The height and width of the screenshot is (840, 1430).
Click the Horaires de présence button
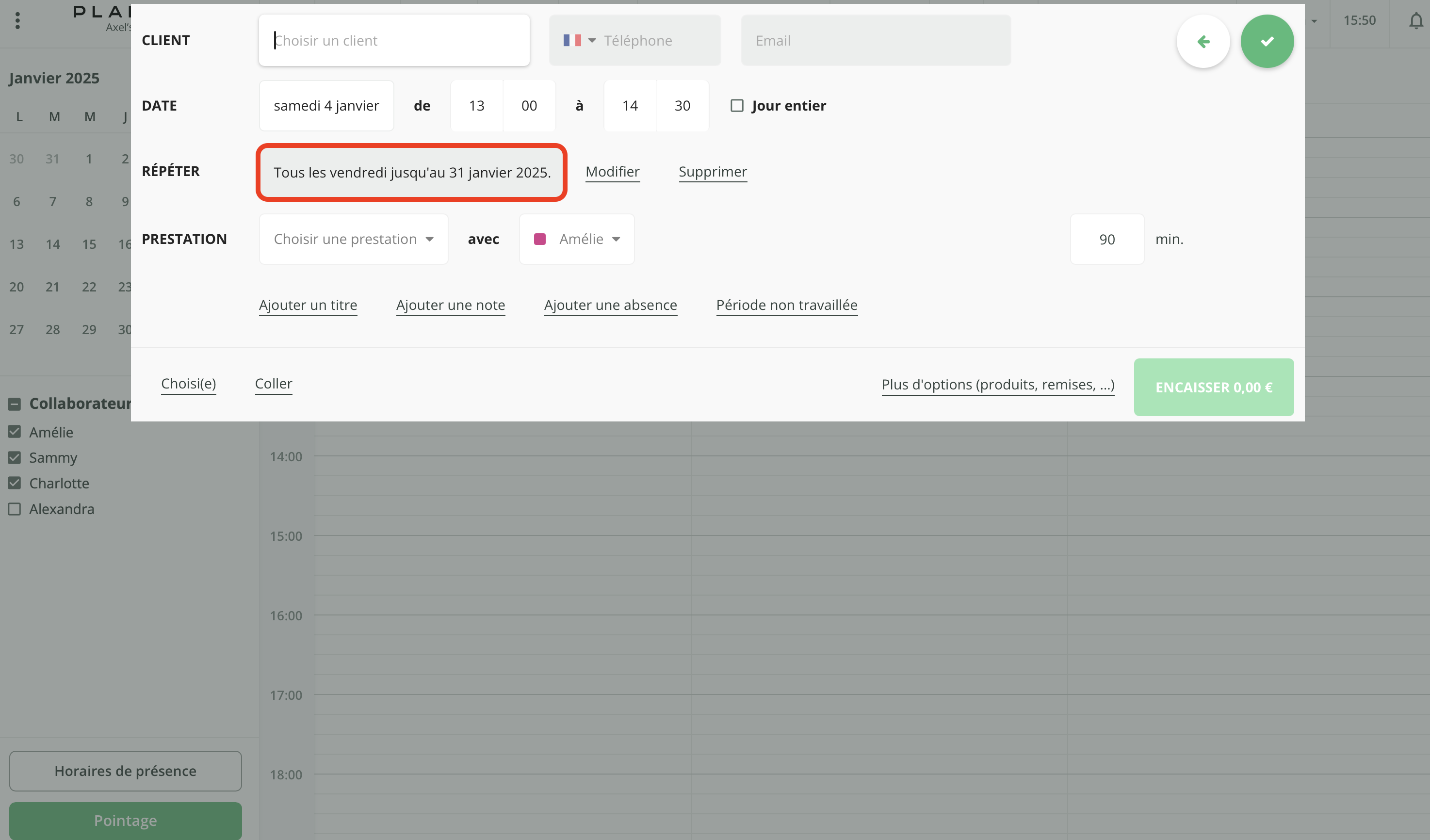tap(125, 770)
